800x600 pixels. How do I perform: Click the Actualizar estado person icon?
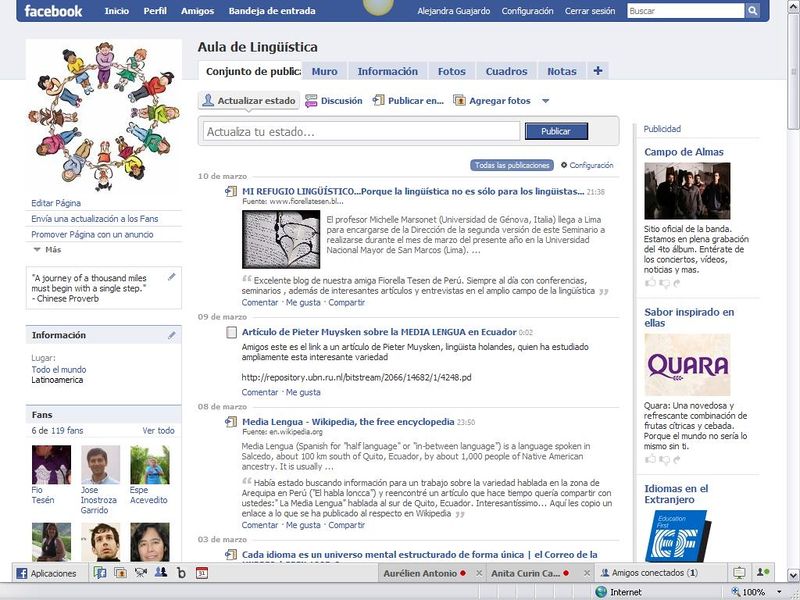pos(208,100)
